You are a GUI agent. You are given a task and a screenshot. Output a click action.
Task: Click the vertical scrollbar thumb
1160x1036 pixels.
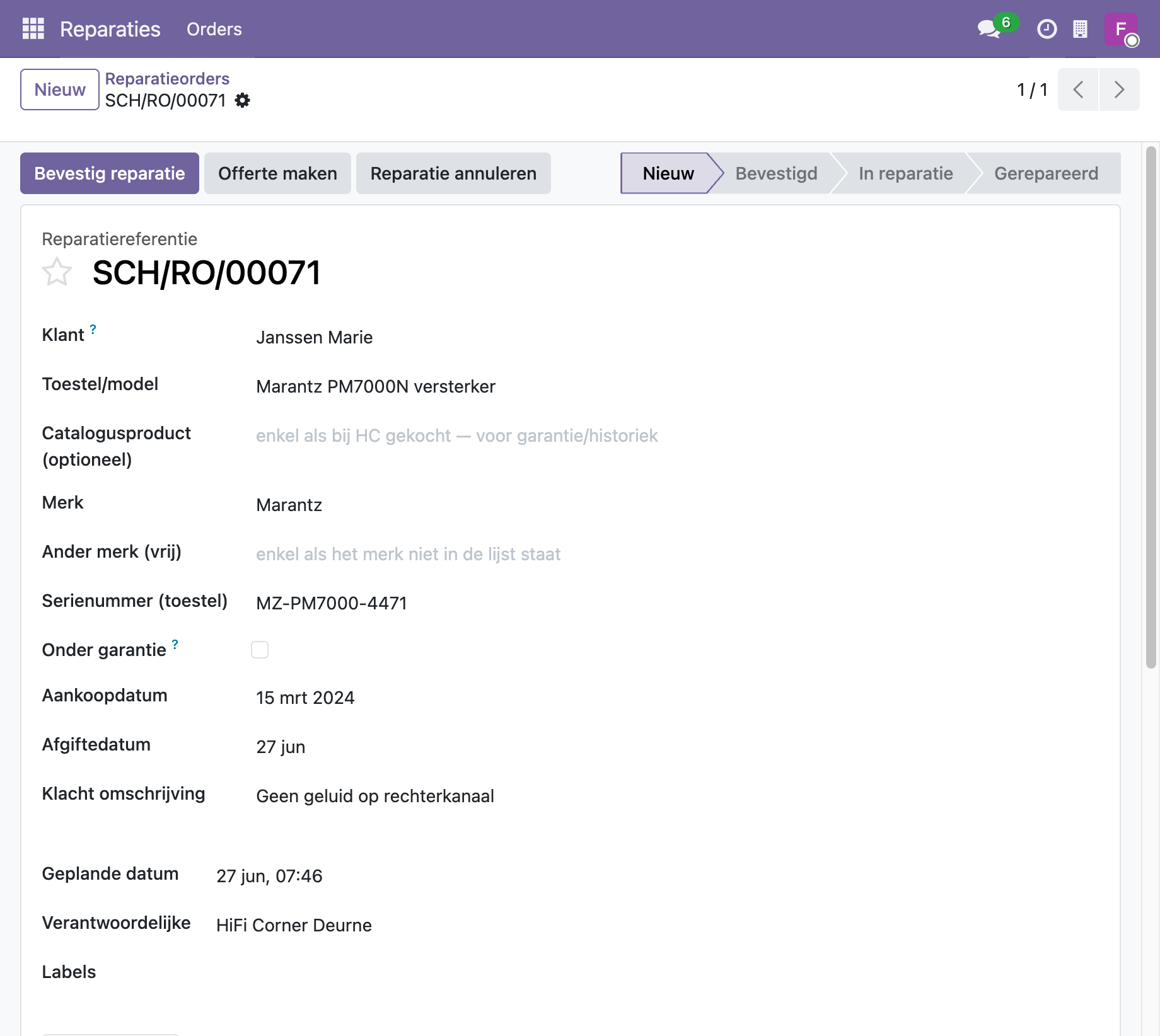tap(1151, 407)
